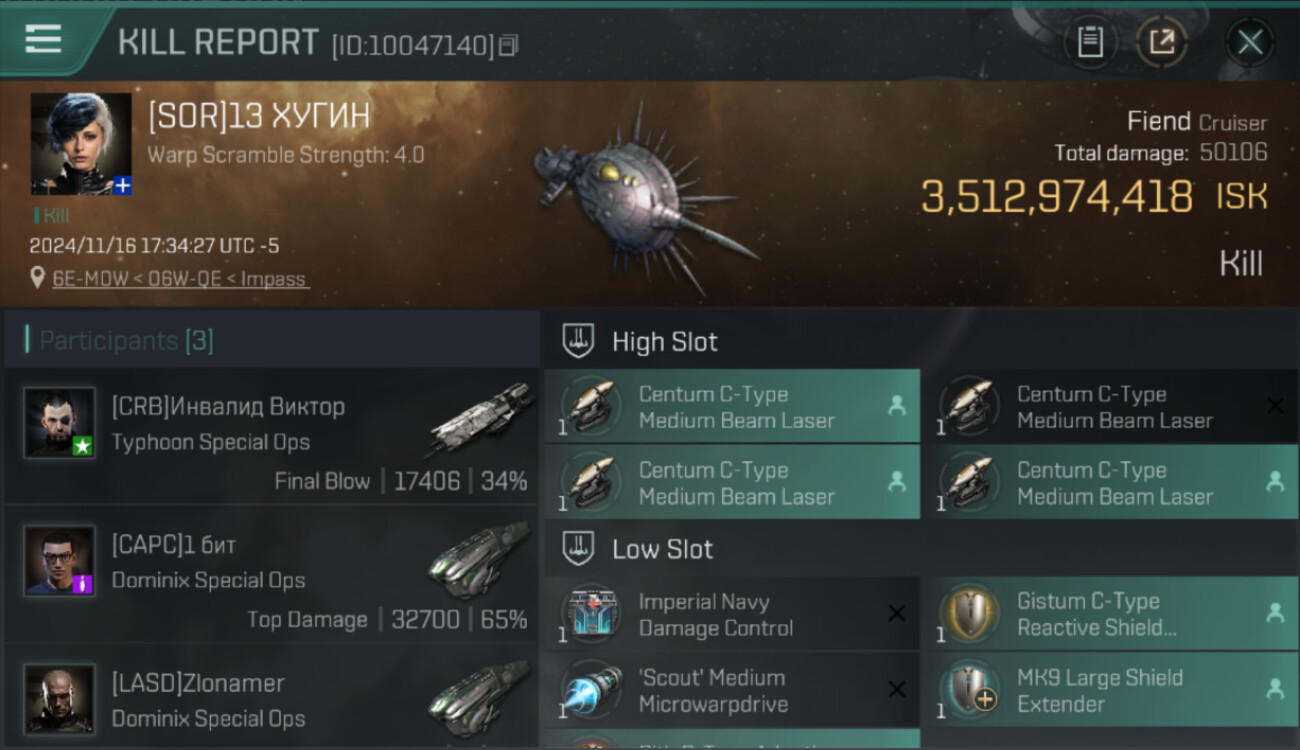Close the kill report window
The width and height of the screenshot is (1300, 750).
tap(1250, 42)
